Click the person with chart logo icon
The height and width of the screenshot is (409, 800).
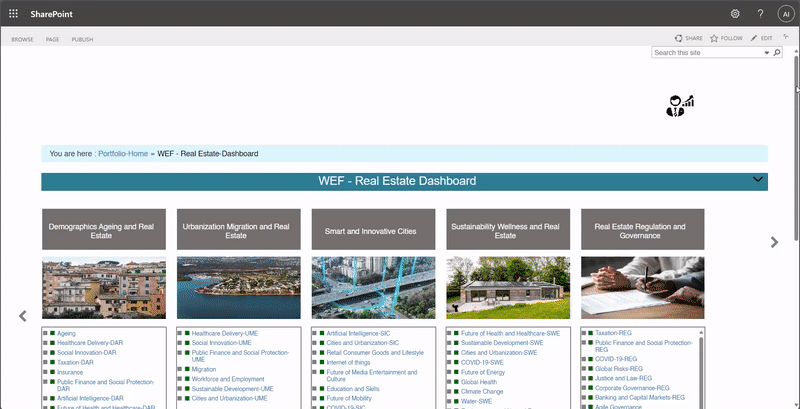pos(680,106)
